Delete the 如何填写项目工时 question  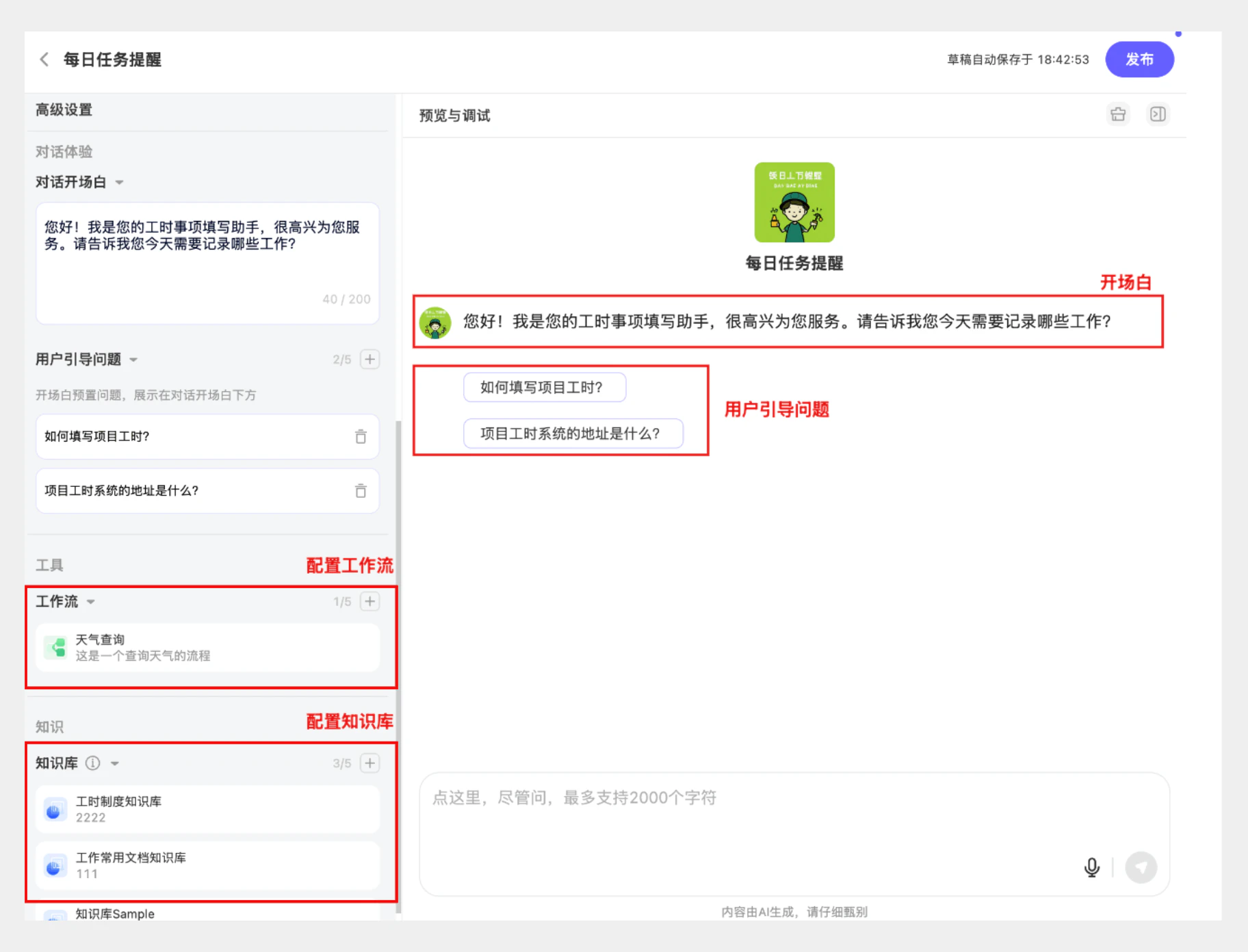(x=361, y=436)
